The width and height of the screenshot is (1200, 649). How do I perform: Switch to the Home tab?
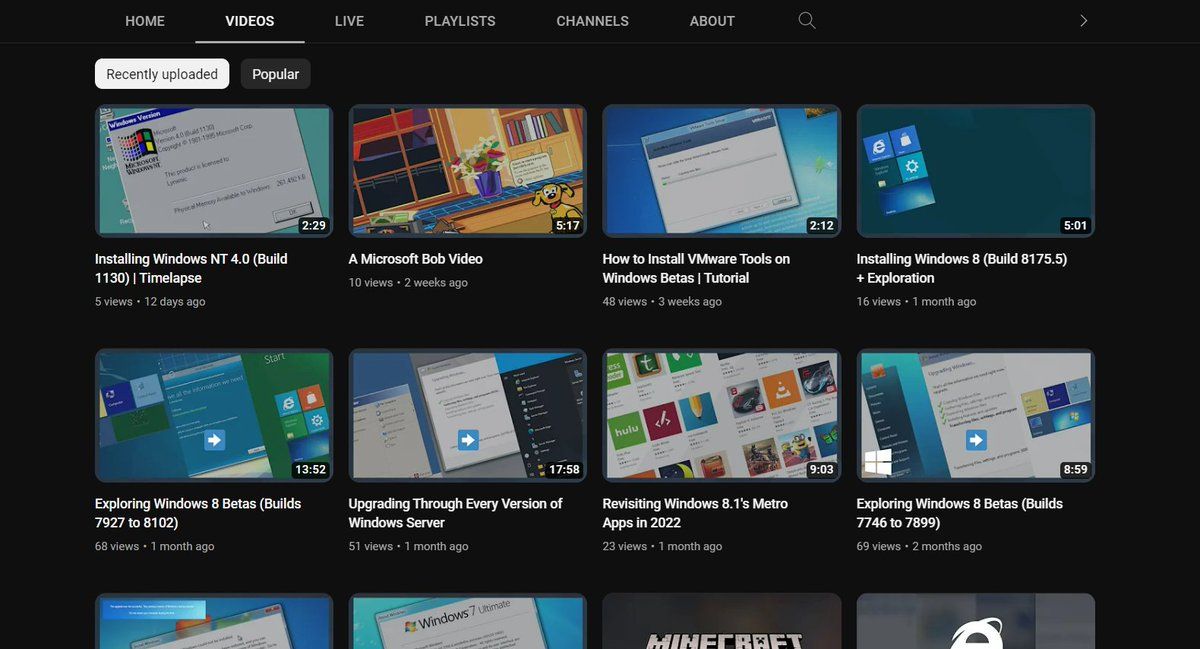click(145, 21)
